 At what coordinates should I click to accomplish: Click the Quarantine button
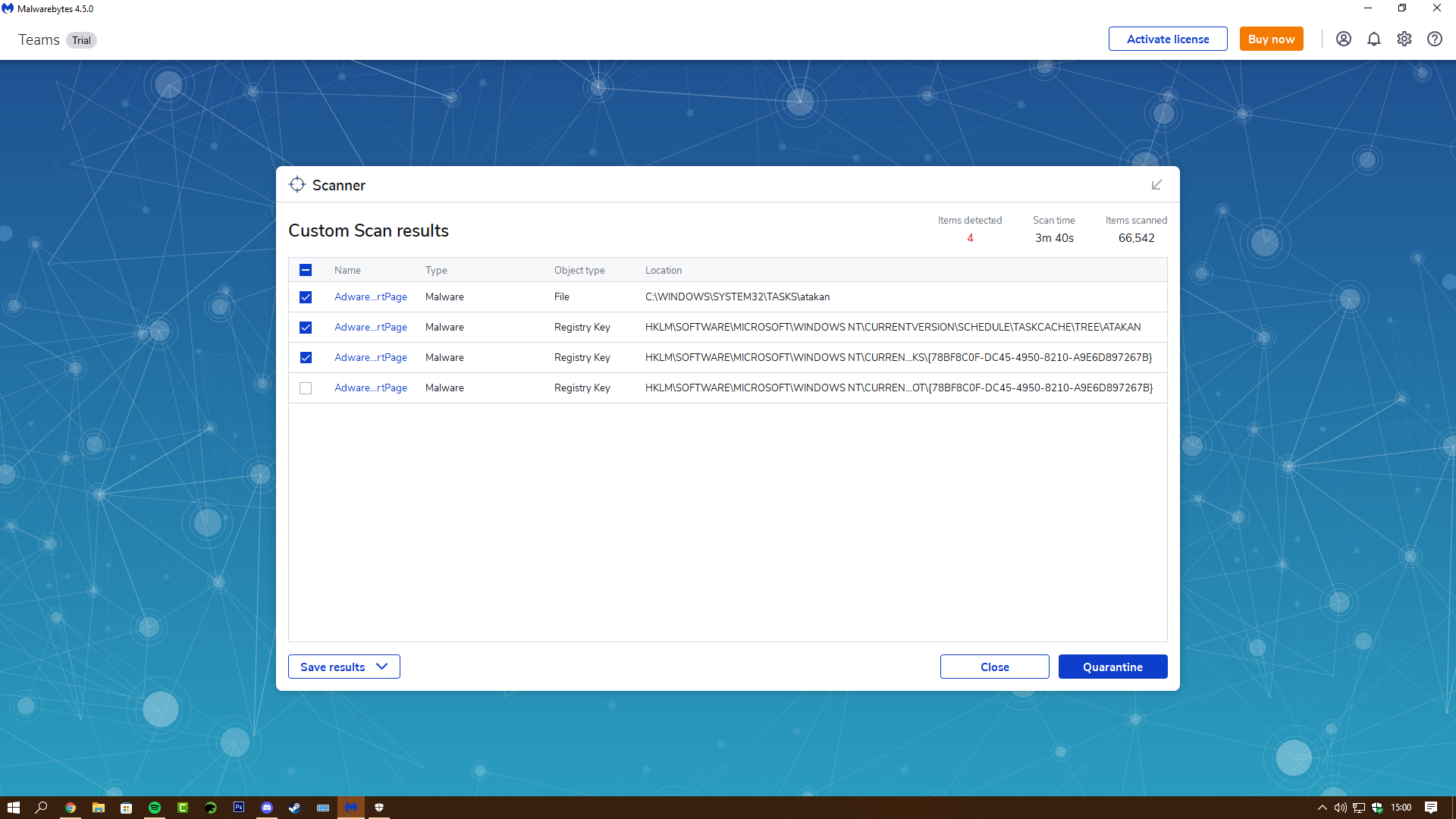point(1112,667)
